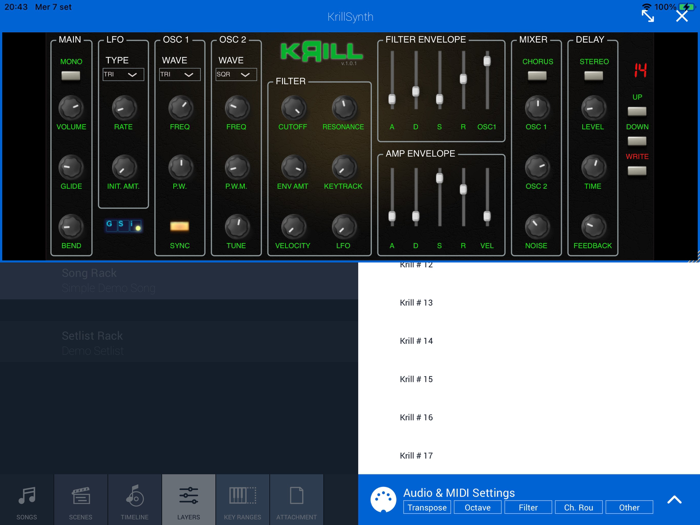The width and height of the screenshot is (700, 525).
Task: Click the fullscreen expand arrows icon
Action: coord(648,17)
